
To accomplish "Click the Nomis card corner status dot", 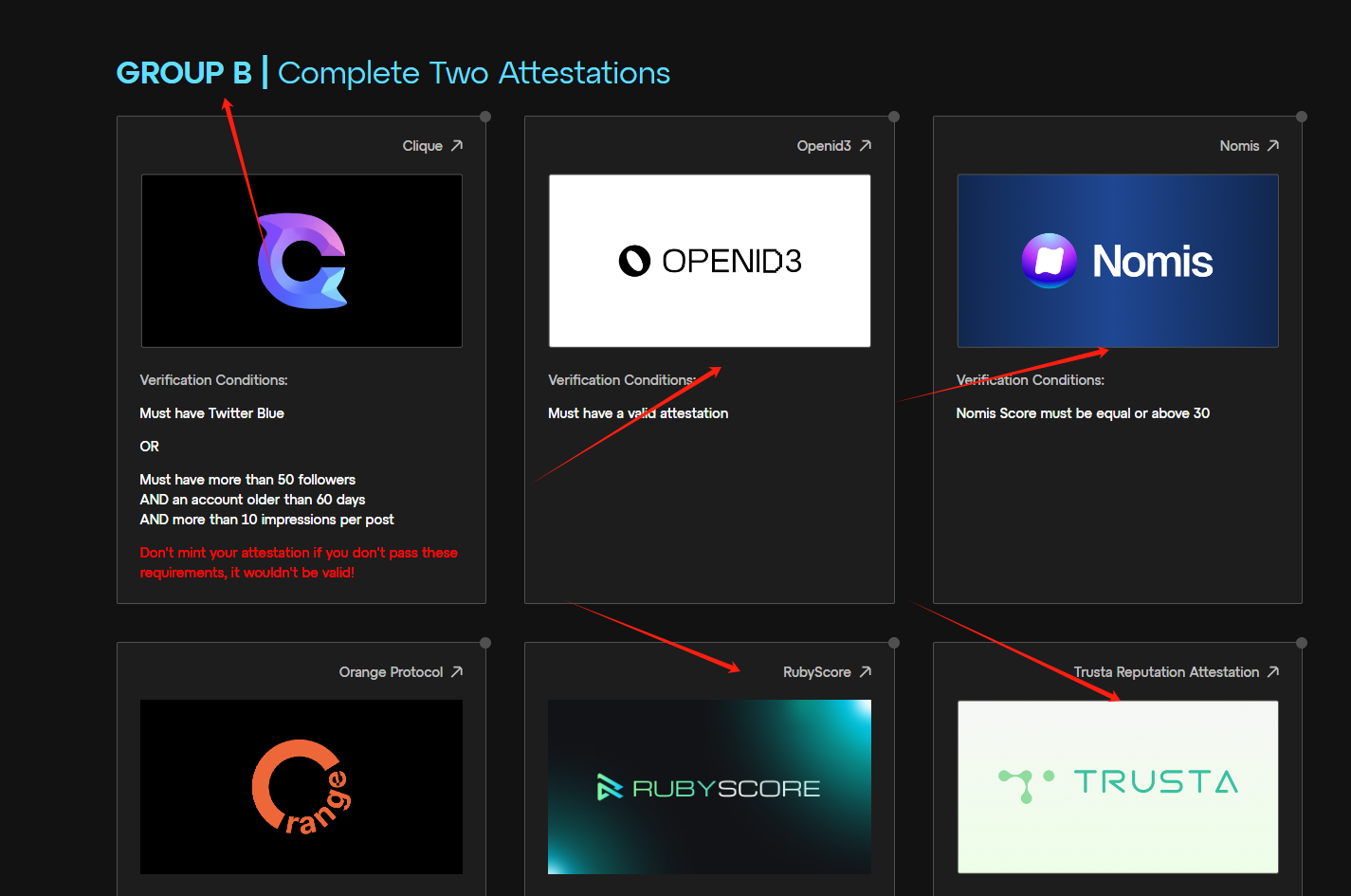I will tap(1302, 117).
